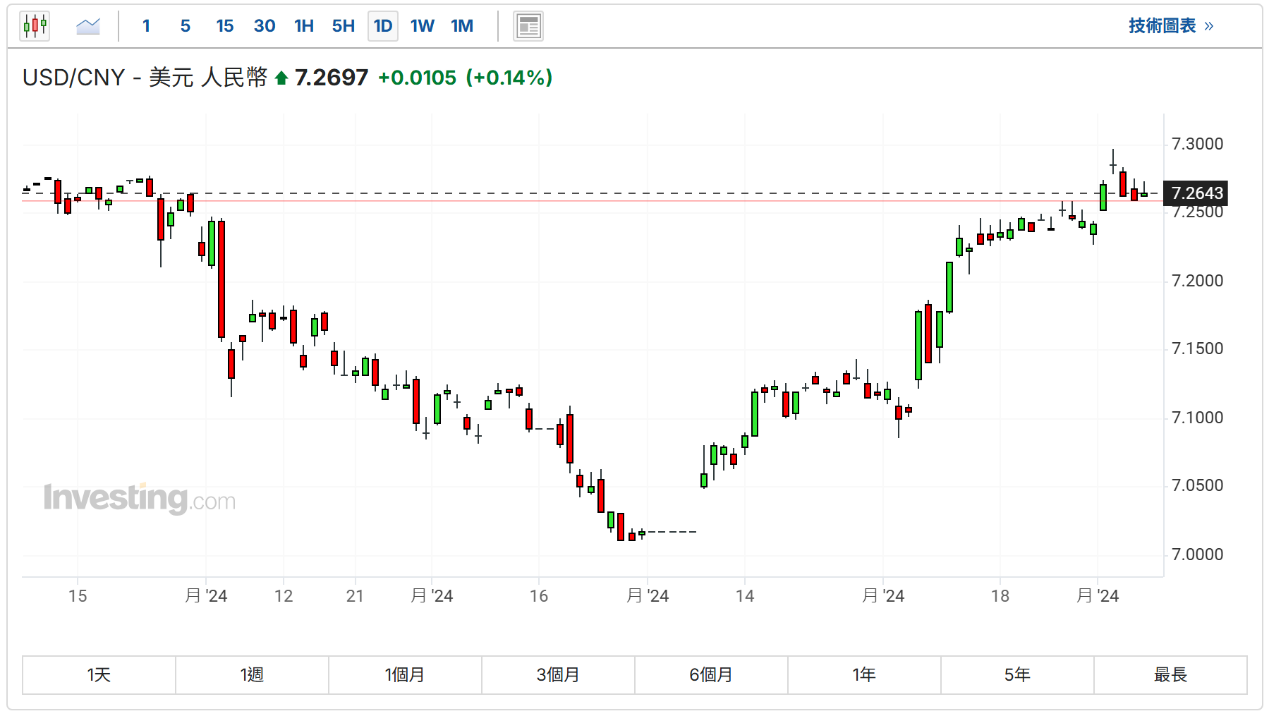
Task: Switch to the area chart icon
Action: [88, 26]
